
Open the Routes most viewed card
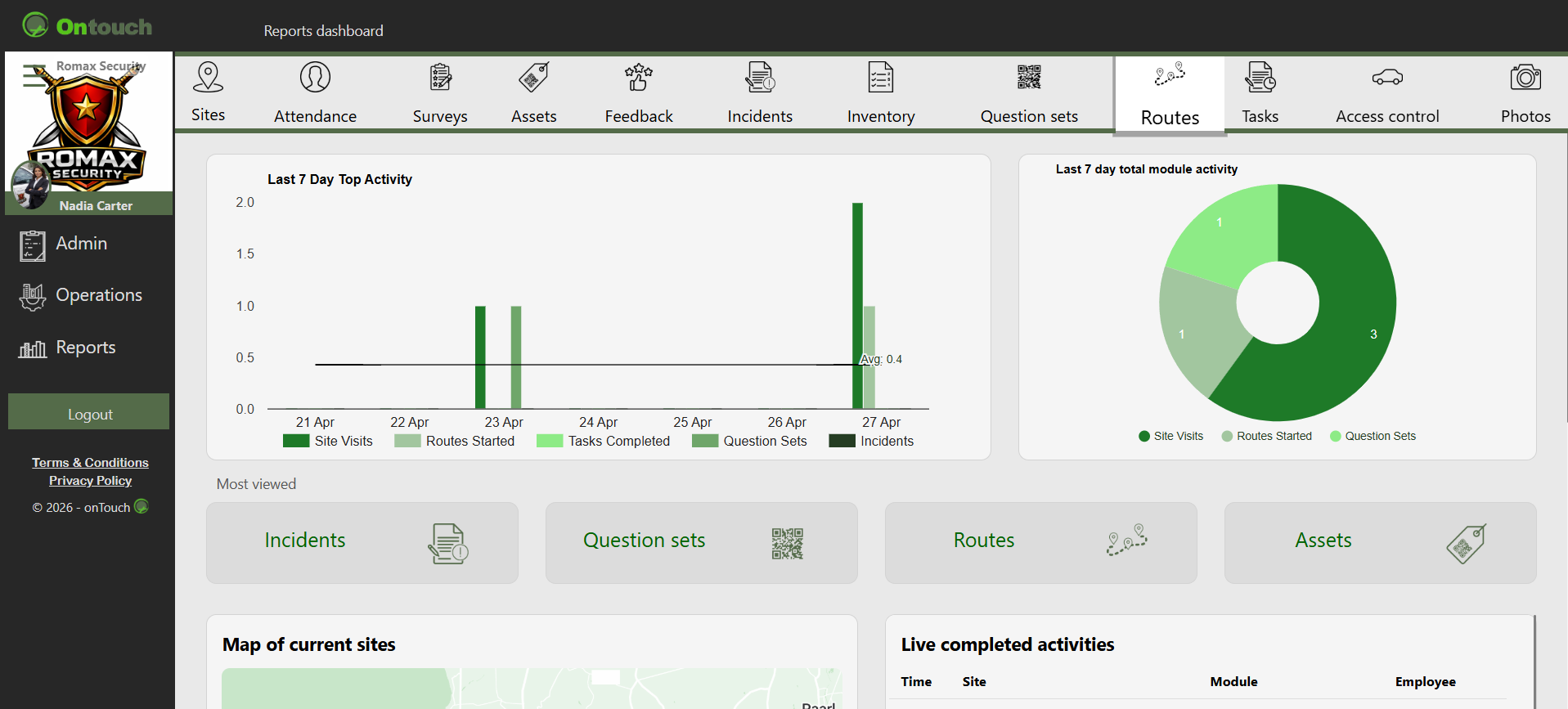tap(1041, 543)
